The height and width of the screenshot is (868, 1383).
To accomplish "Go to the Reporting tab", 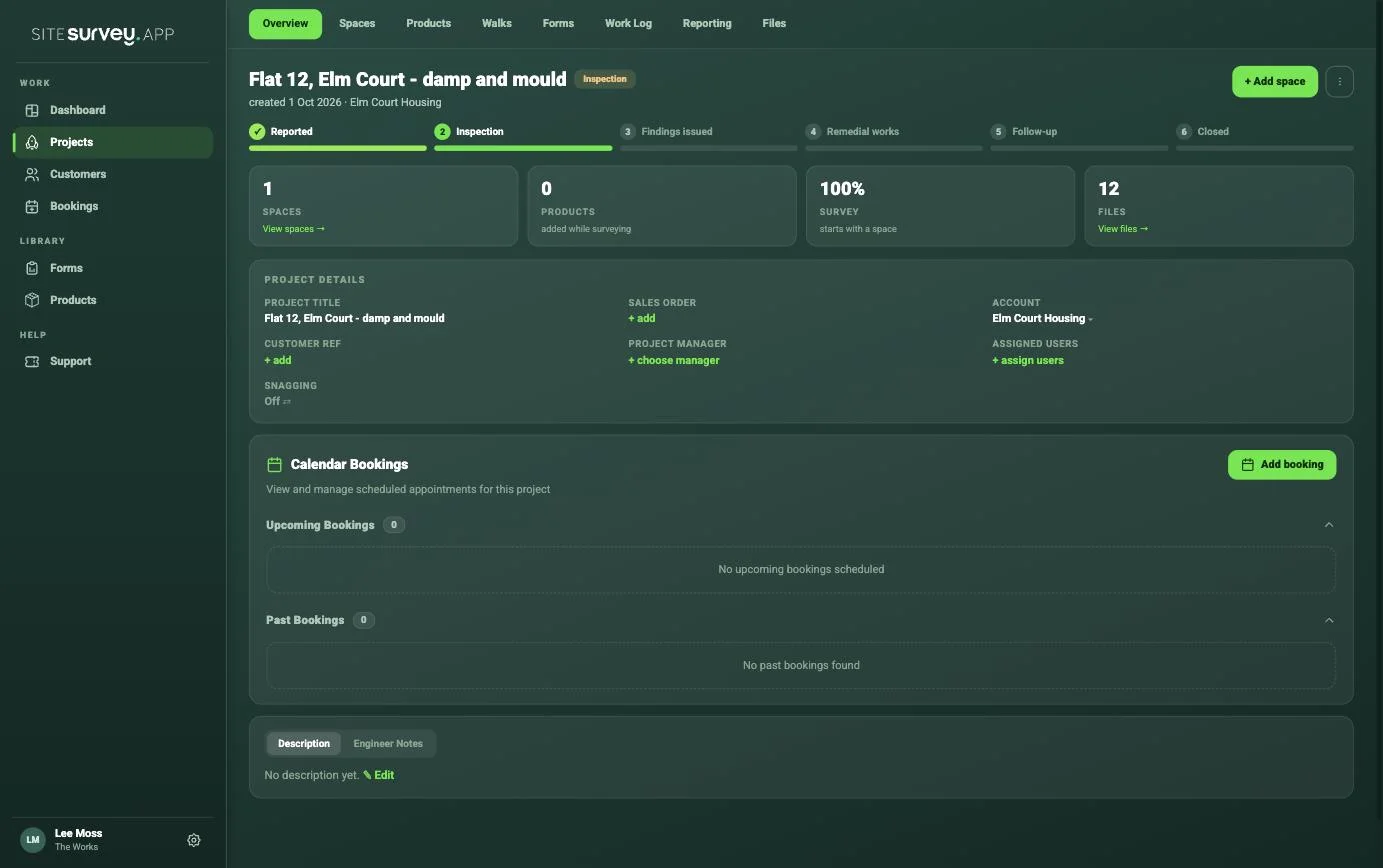I will point(707,23).
